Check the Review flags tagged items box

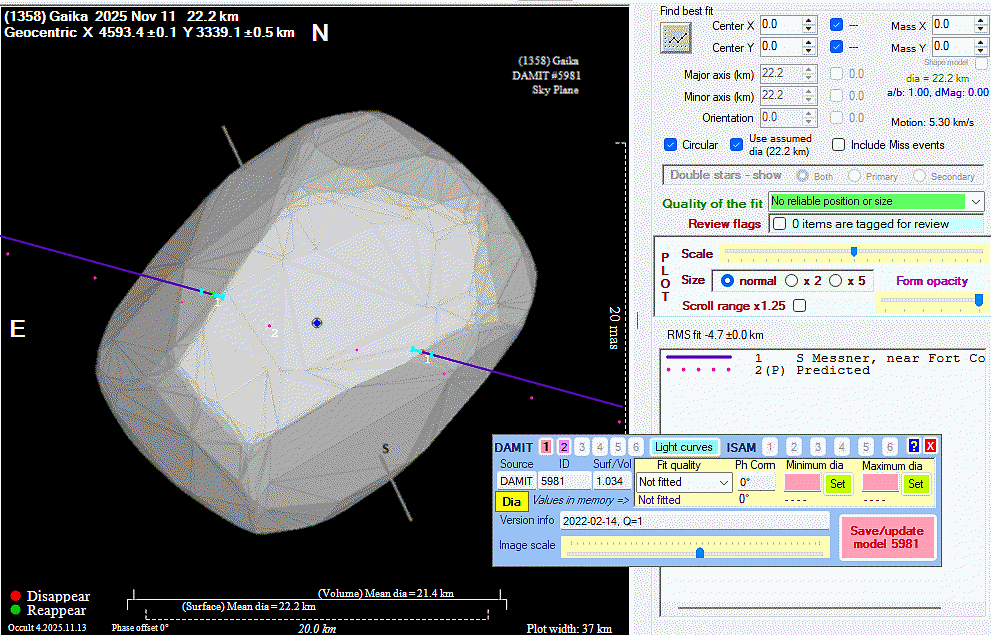(x=779, y=224)
